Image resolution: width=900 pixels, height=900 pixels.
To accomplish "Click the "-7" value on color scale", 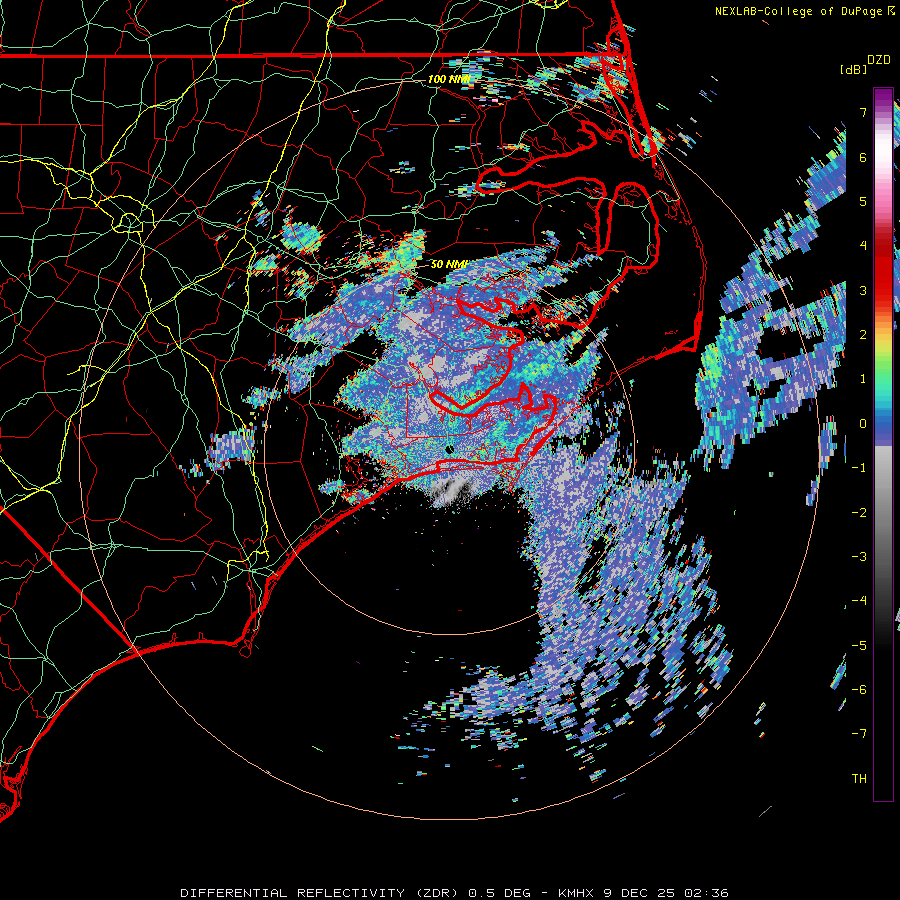I will click(859, 734).
